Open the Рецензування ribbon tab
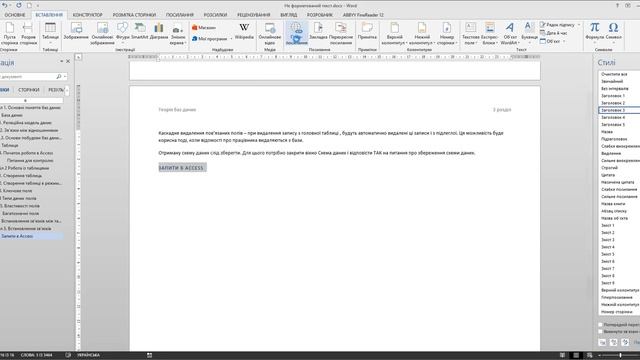 tap(253, 15)
